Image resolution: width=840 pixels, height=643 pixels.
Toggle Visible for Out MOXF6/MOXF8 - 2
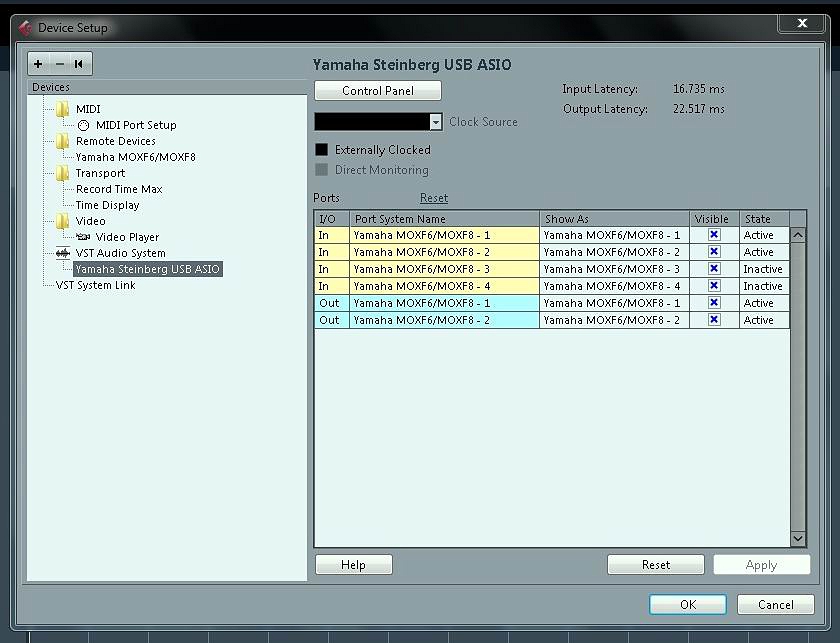click(x=714, y=320)
